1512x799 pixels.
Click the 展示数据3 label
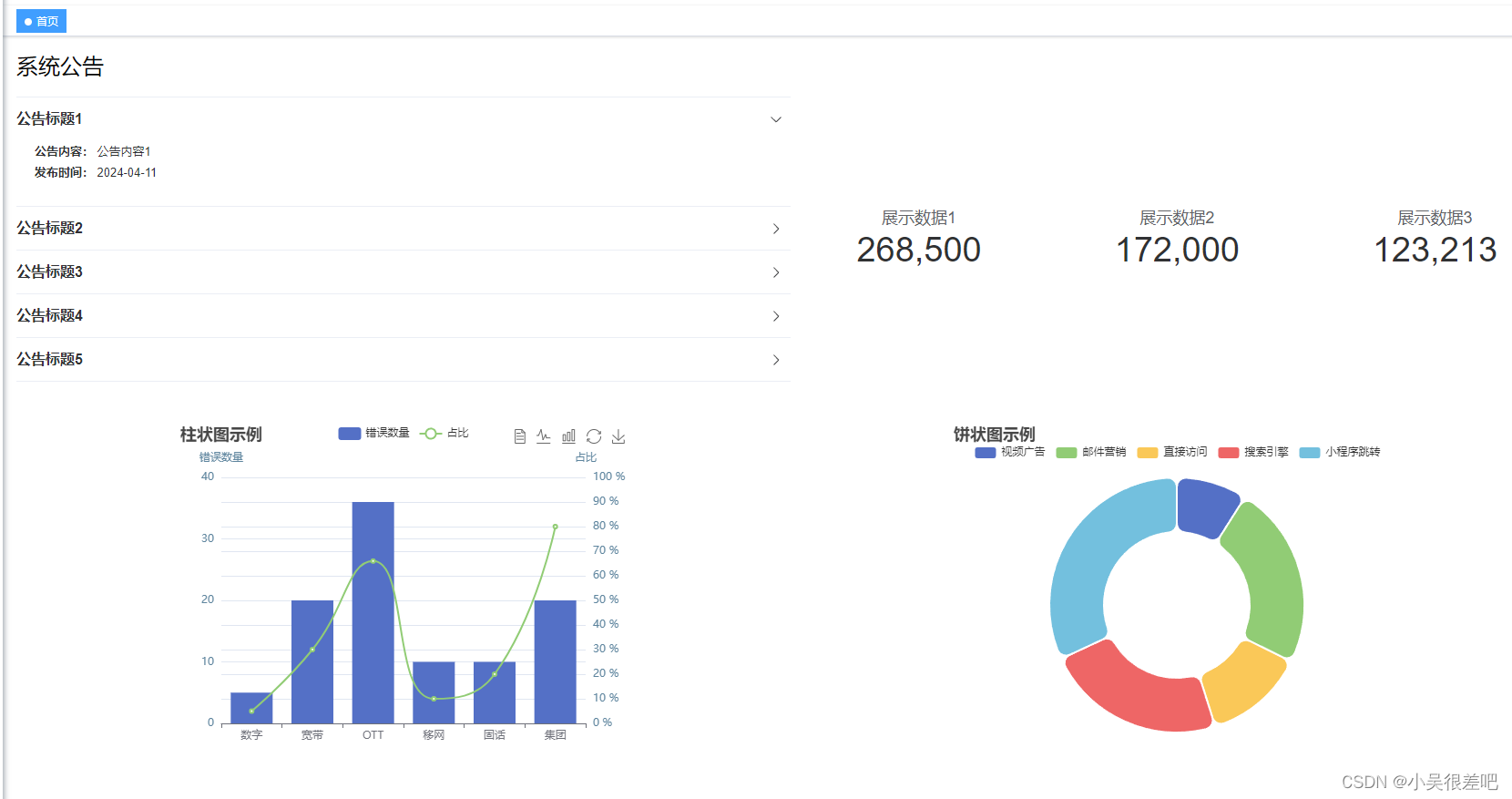1435,218
